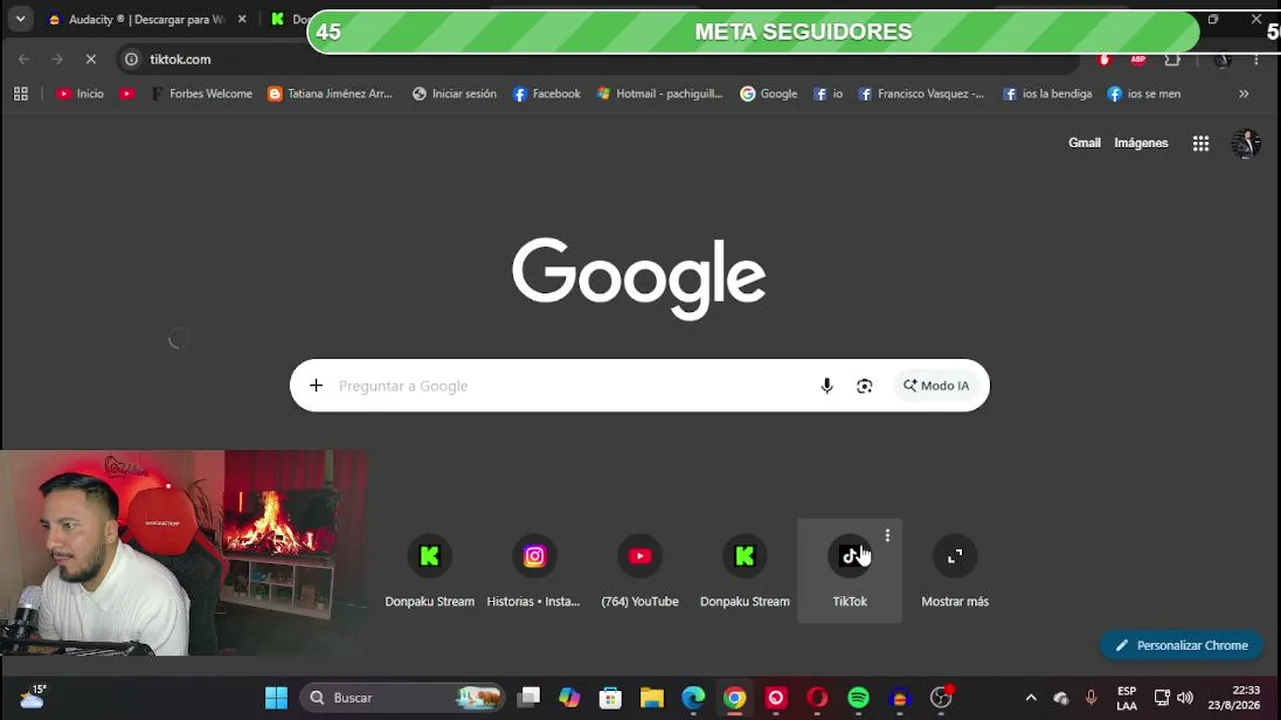
Task: Start voice search with the microphone
Action: [827, 386]
